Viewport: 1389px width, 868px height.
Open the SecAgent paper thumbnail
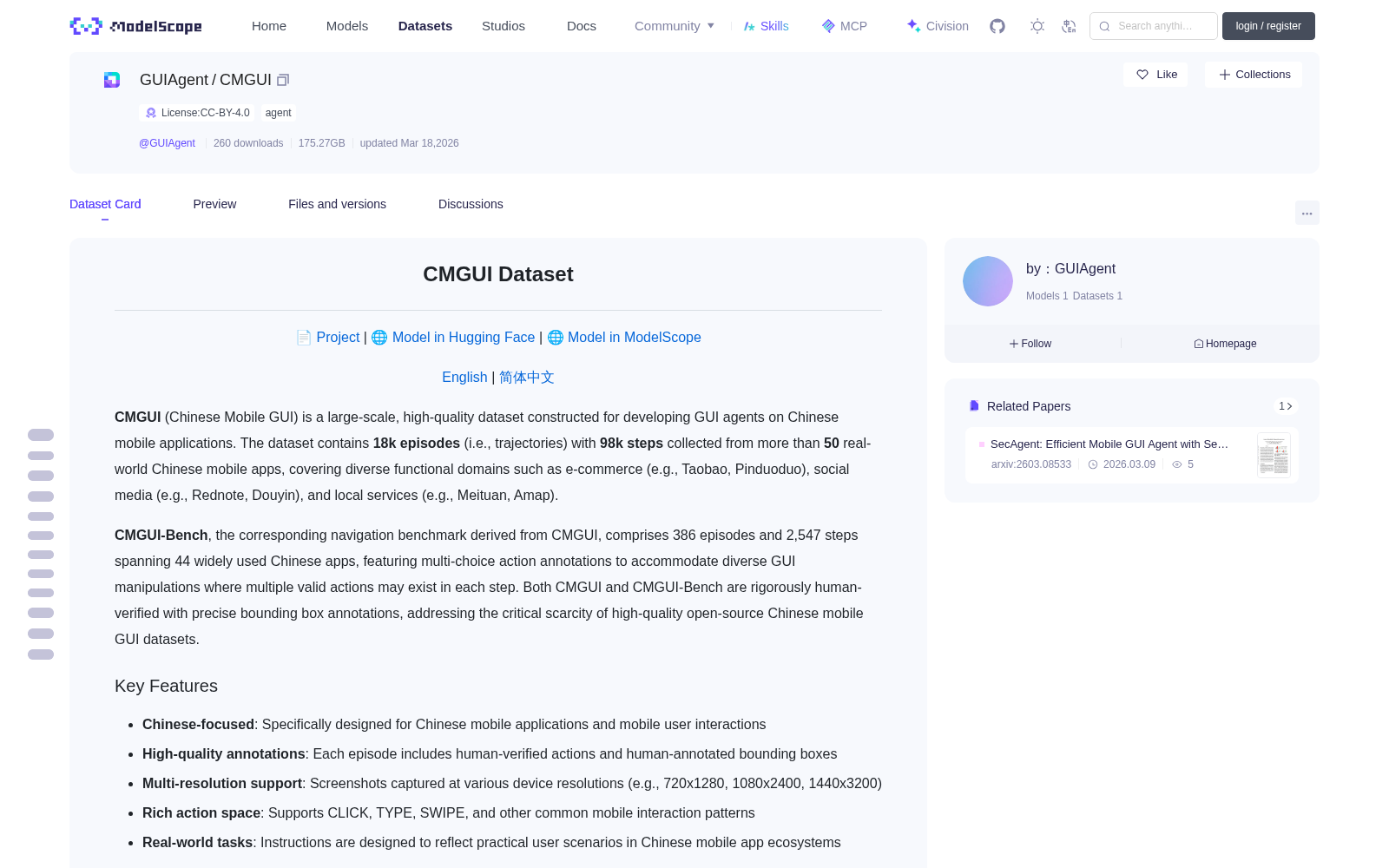(x=1274, y=455)
